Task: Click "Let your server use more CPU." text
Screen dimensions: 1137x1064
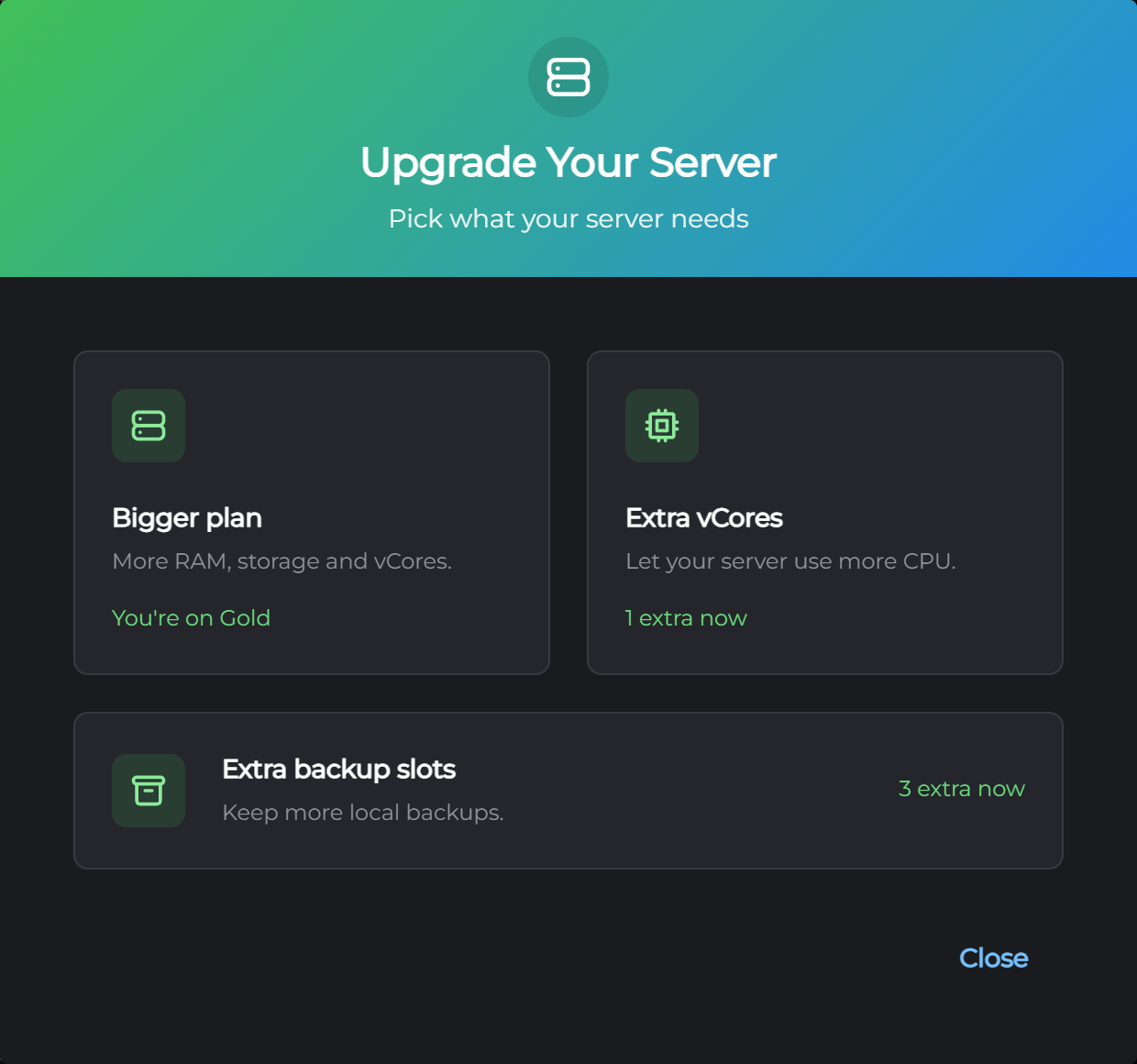Action: (x=790, y=561)
